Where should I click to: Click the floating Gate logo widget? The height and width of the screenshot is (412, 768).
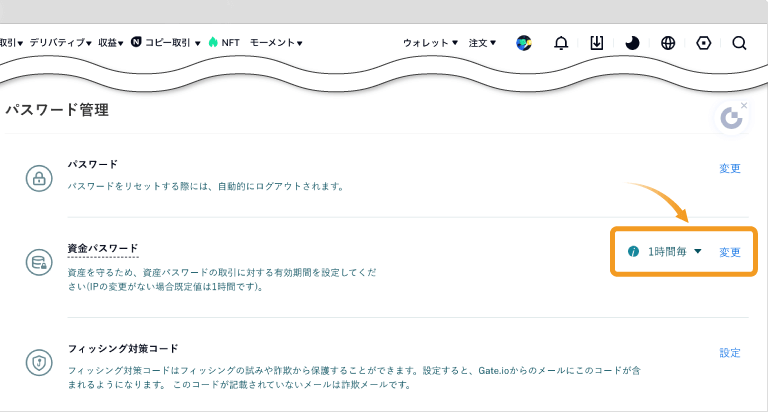pos(731,119)
